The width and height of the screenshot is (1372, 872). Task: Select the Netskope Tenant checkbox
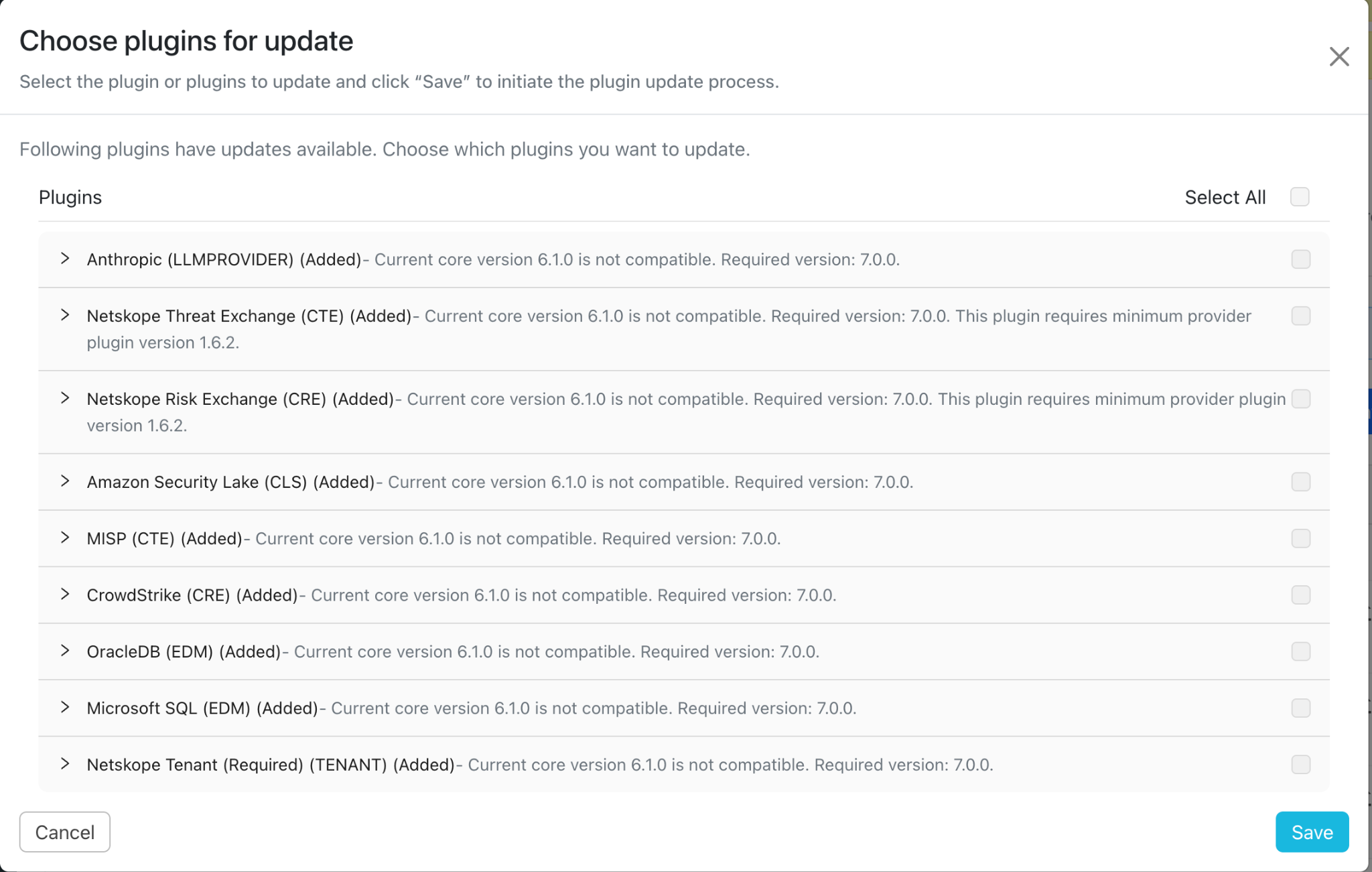[x=1301, y=765]
